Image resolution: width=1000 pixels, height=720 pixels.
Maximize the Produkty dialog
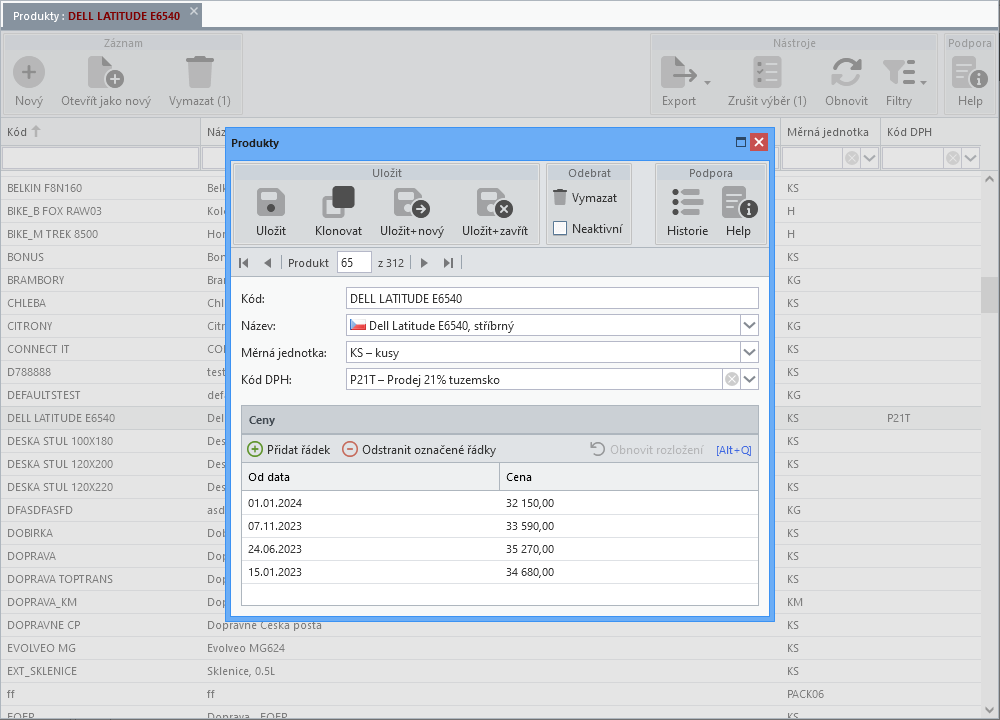click(740, 142)
